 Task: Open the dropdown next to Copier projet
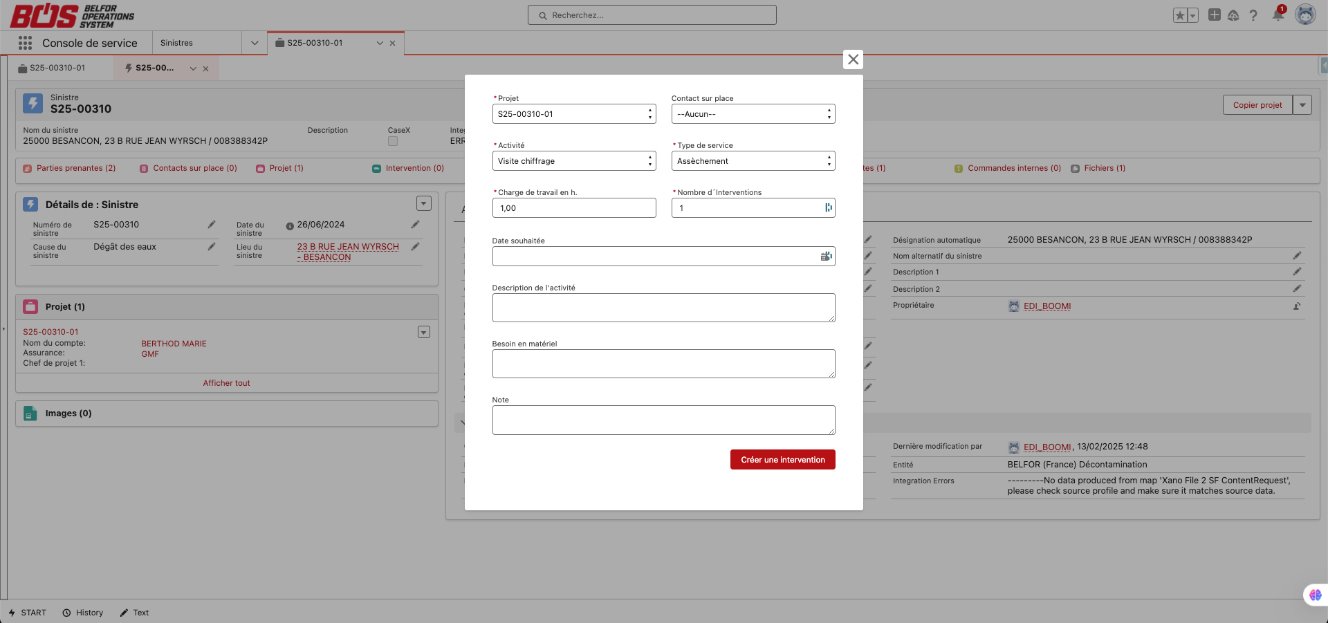coord(1301,105)
